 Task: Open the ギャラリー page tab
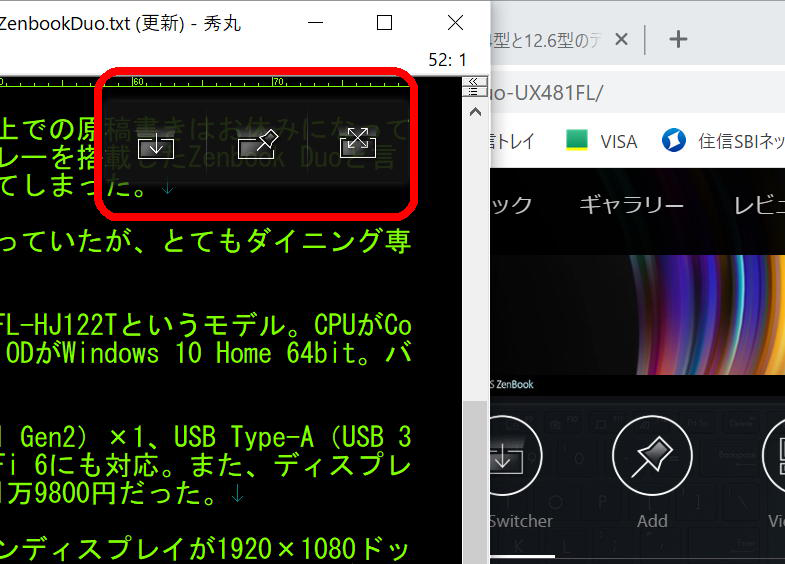pos(631,205)
